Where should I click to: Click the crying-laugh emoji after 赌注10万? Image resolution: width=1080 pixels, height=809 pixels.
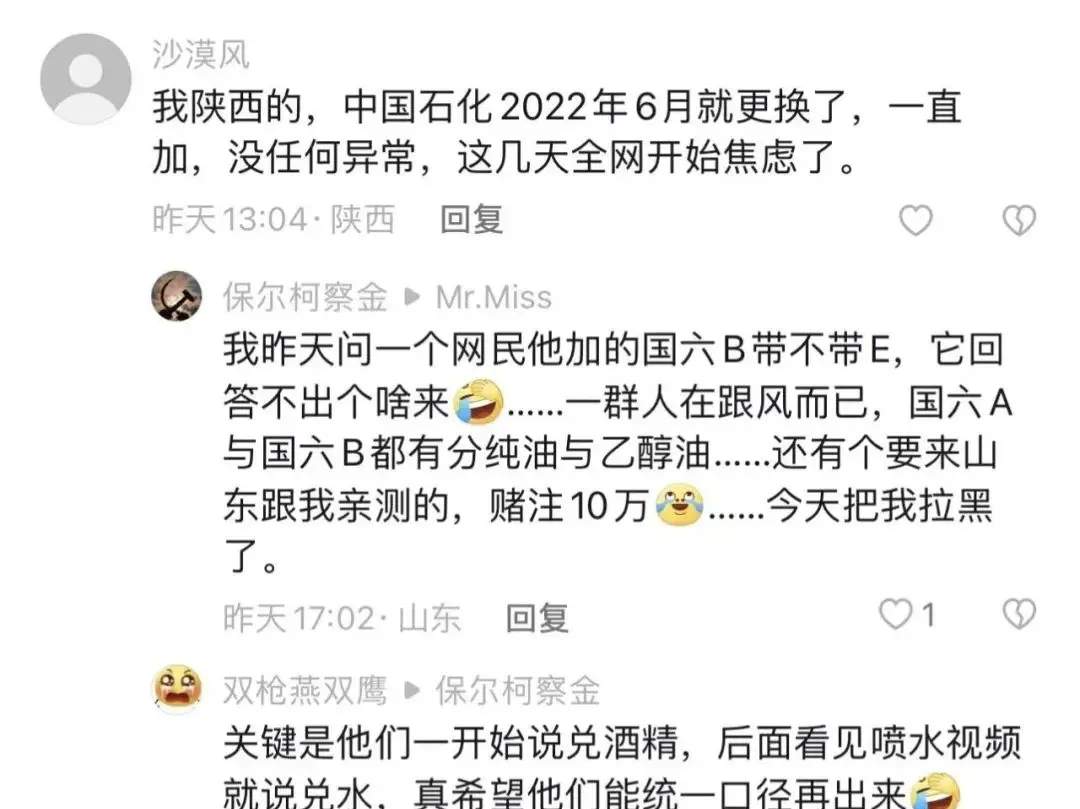point(680,505)
